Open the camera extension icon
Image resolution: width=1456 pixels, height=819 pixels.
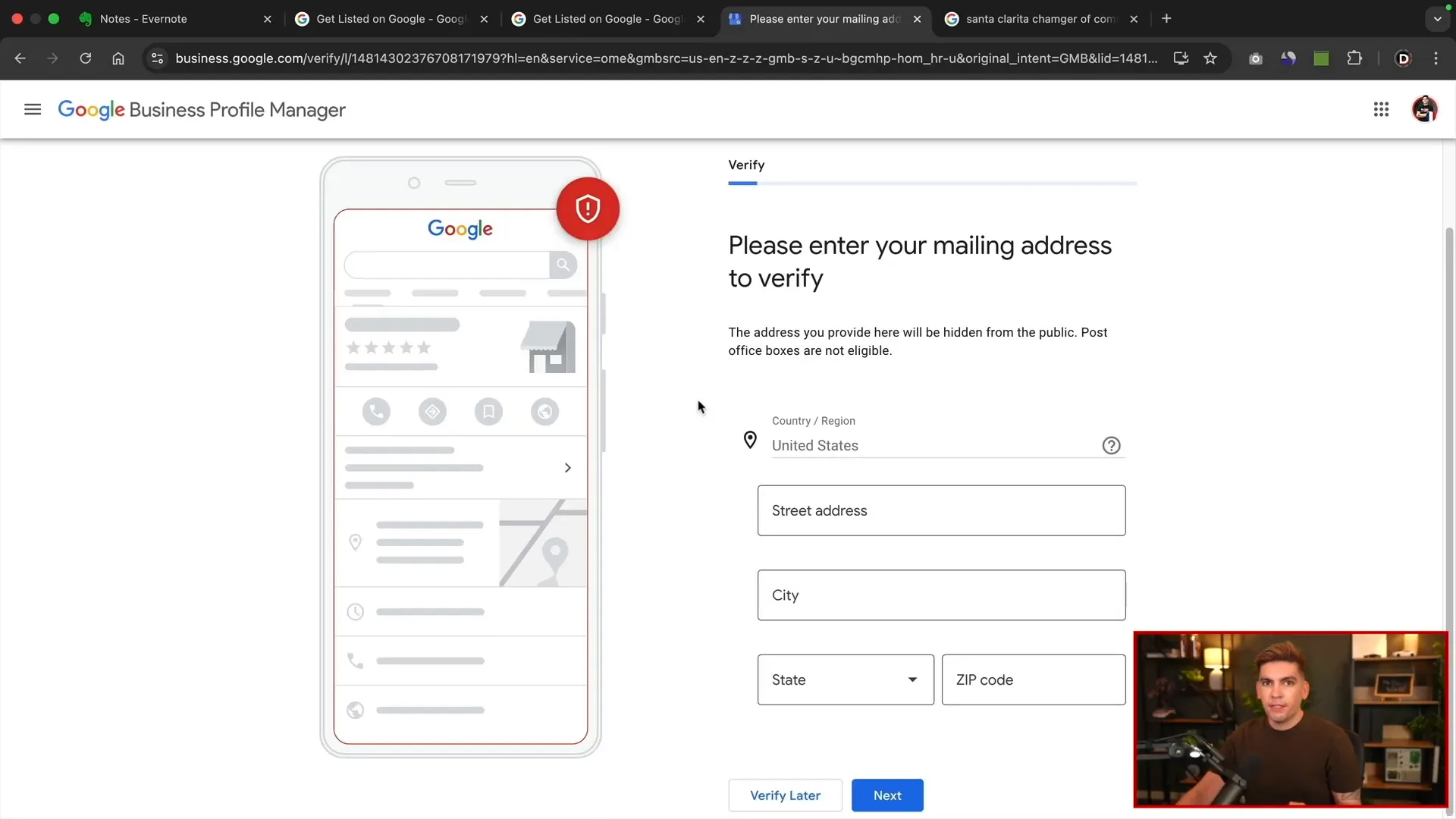pos(1256,58)
